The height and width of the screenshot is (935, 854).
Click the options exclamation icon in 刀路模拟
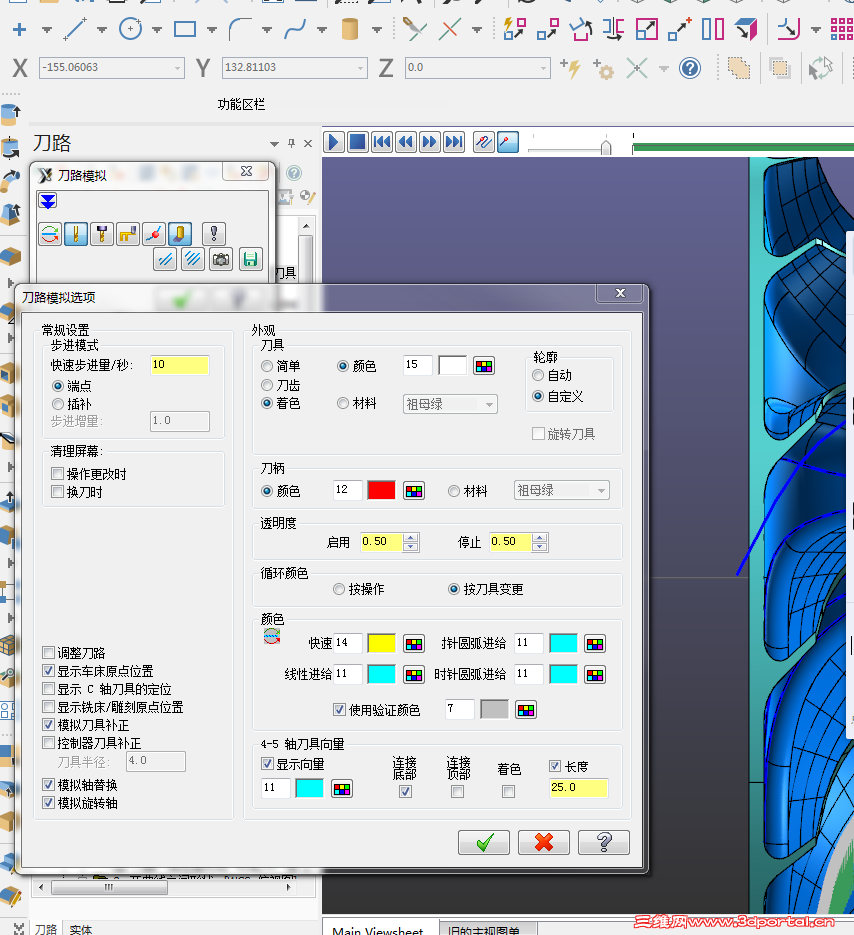click(x=214, y=234)
